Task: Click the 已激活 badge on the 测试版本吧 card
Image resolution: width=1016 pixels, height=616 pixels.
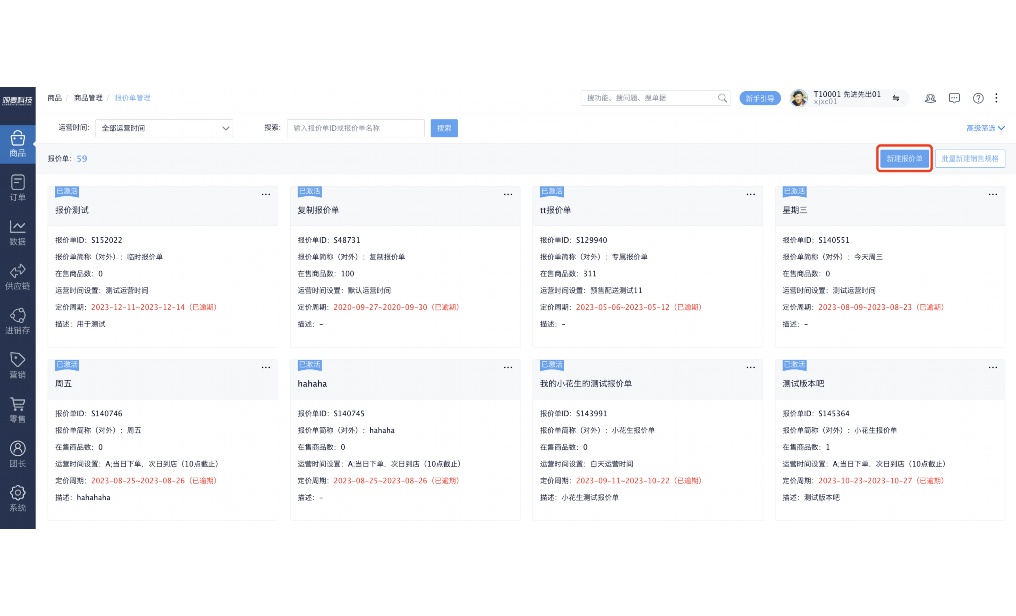Action: click(794, 365)
